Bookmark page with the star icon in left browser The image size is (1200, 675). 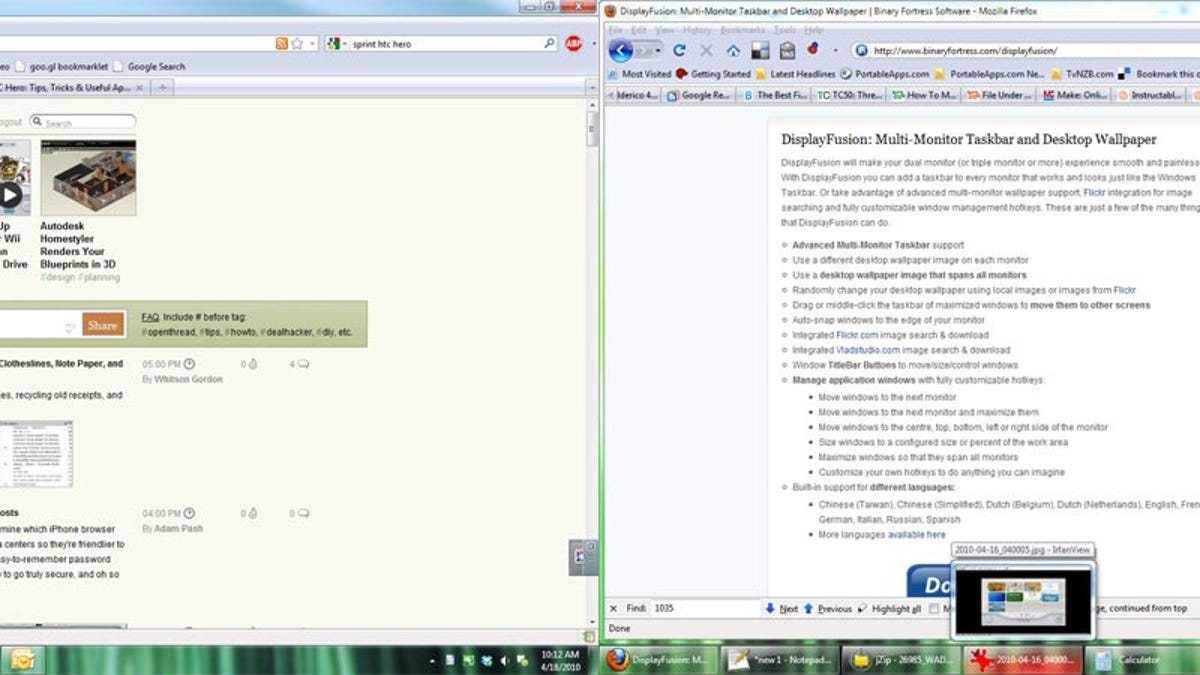click(x=297, y=44)
